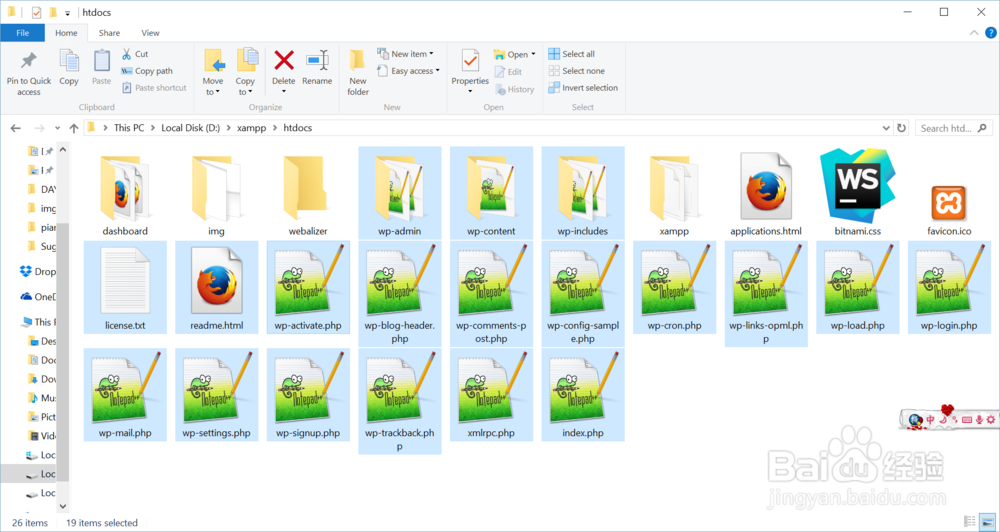Select bitnami.css WebStorm file
The width and height of the screenshot is (1000, 532).
[x=858, y=193]
